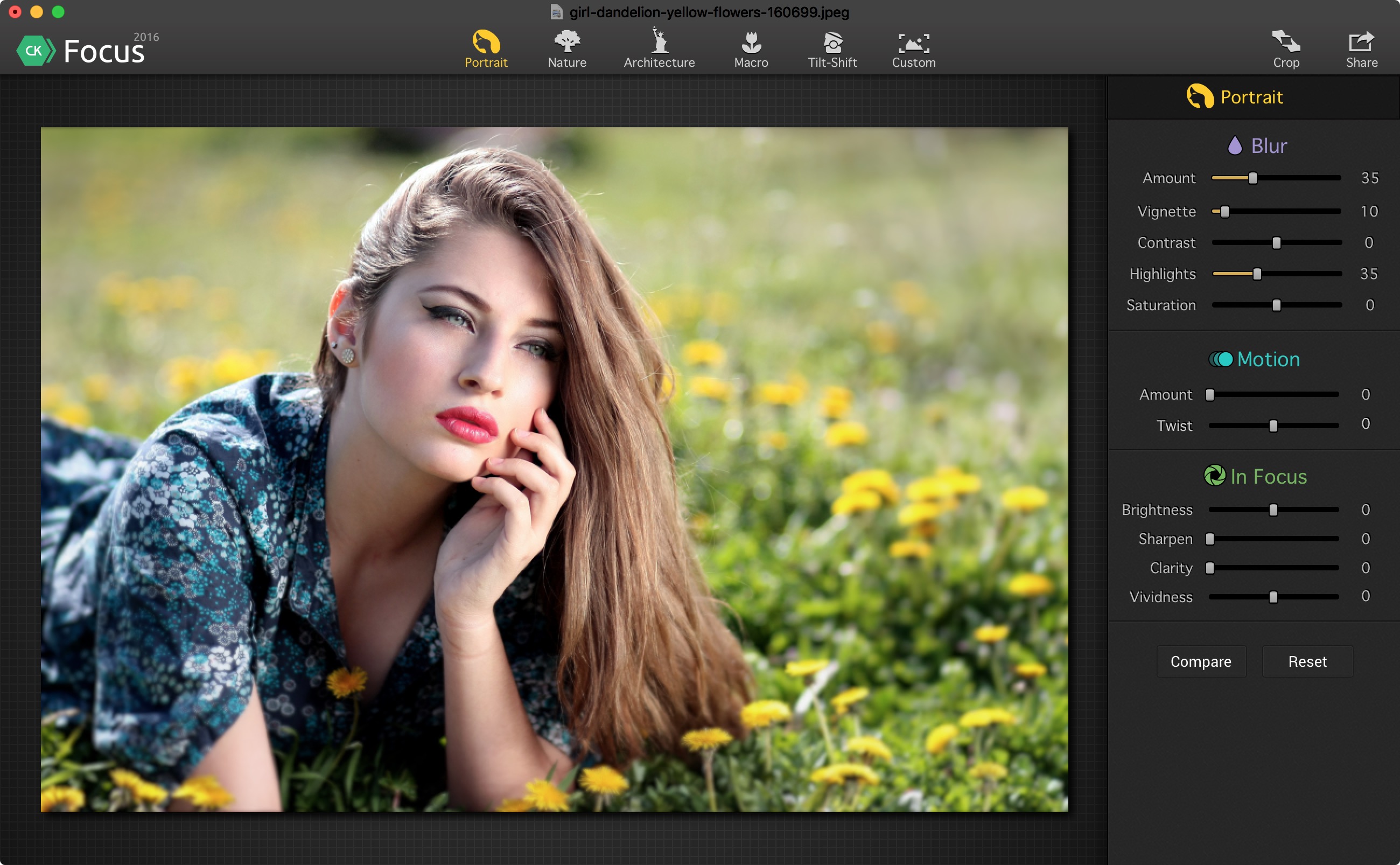1400x865 pixels.
Task: Click the file name in the title bar
Action: pyautogui.click(x=708, y=12)
